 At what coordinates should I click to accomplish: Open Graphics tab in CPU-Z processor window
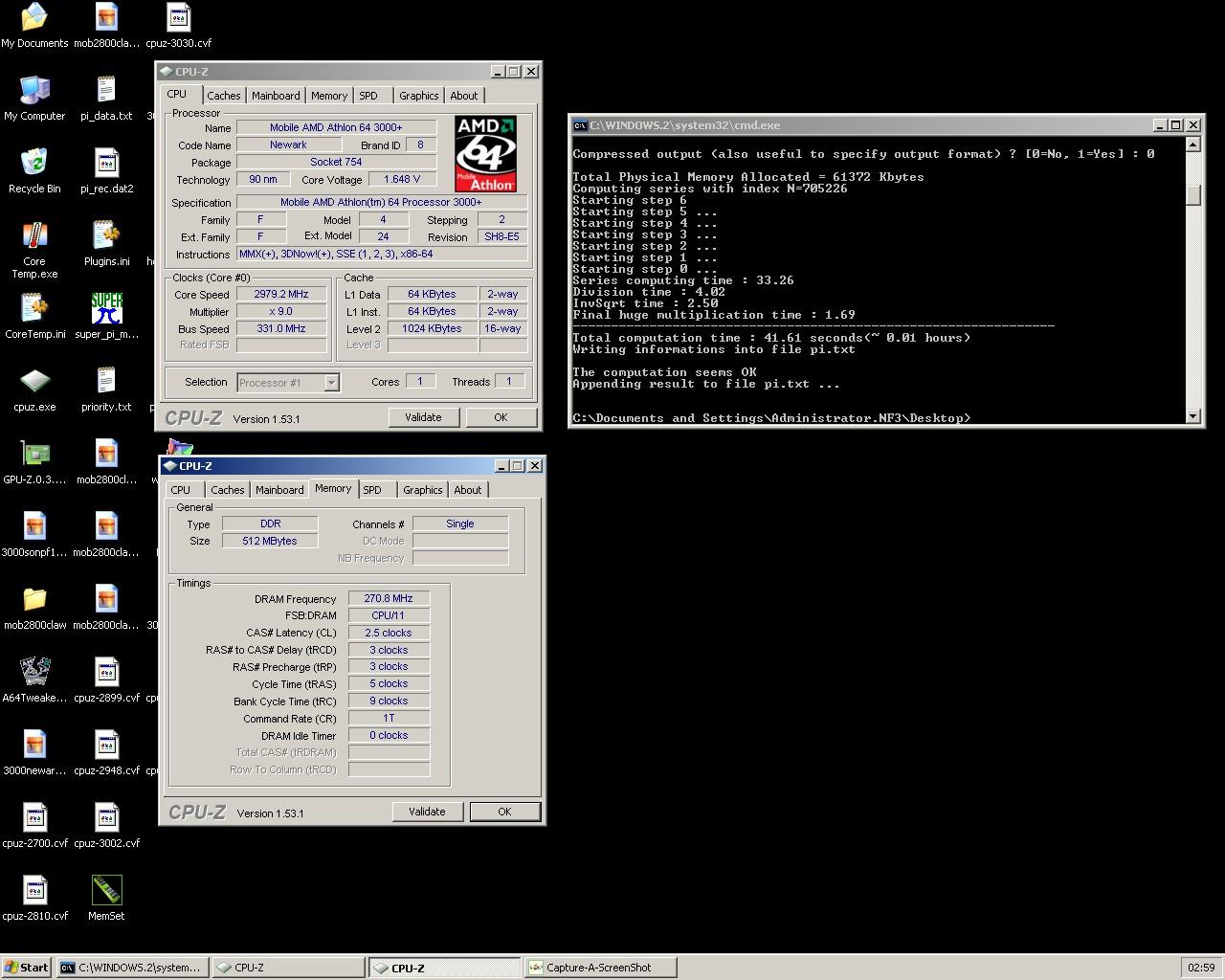(419, 96)
